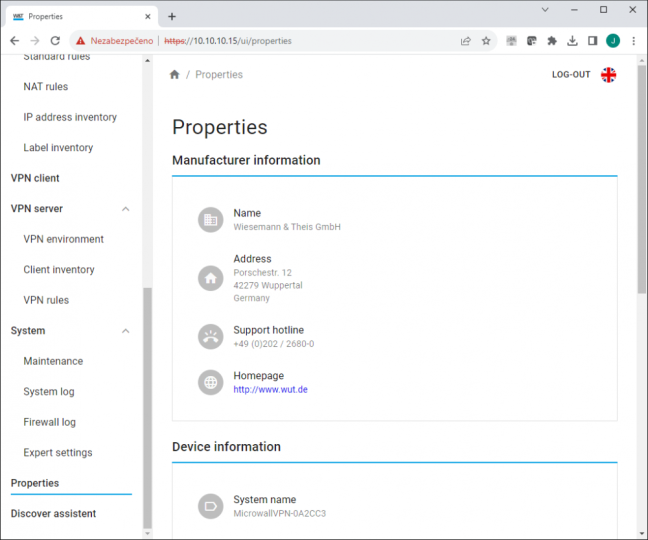Click the browser forward arrow
The image size is (648, 540).
coord(35,40)
